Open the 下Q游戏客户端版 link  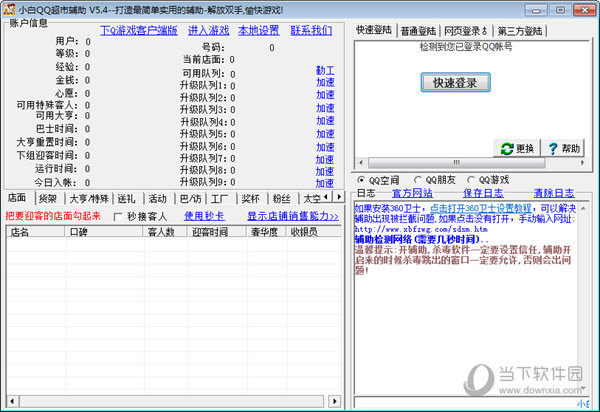(x=139, y=31)
